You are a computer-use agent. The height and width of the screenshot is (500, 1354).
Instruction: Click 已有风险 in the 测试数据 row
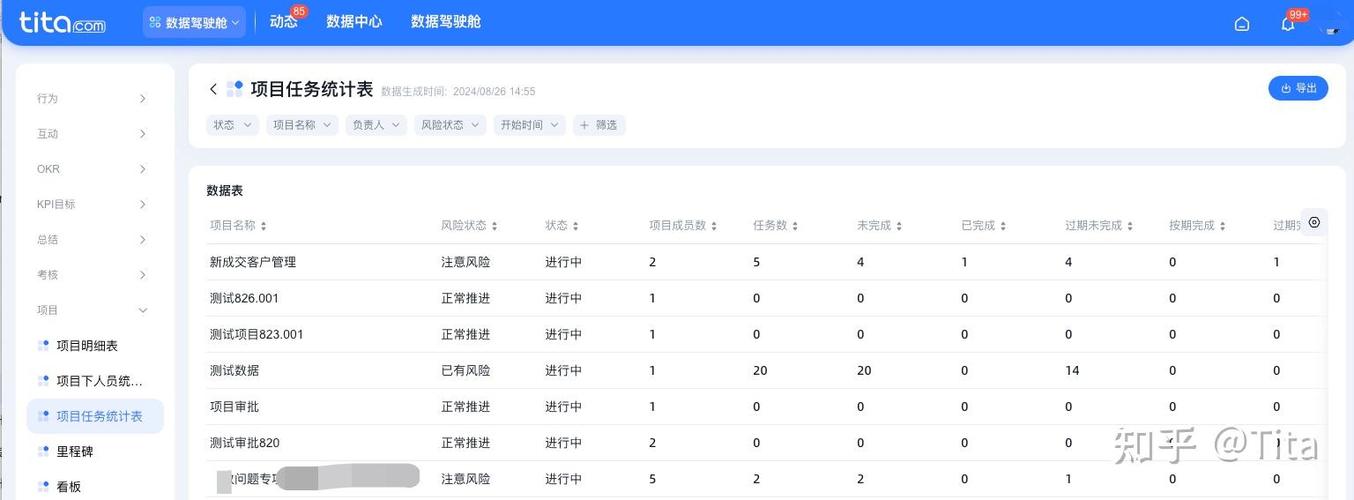(466, 370)
